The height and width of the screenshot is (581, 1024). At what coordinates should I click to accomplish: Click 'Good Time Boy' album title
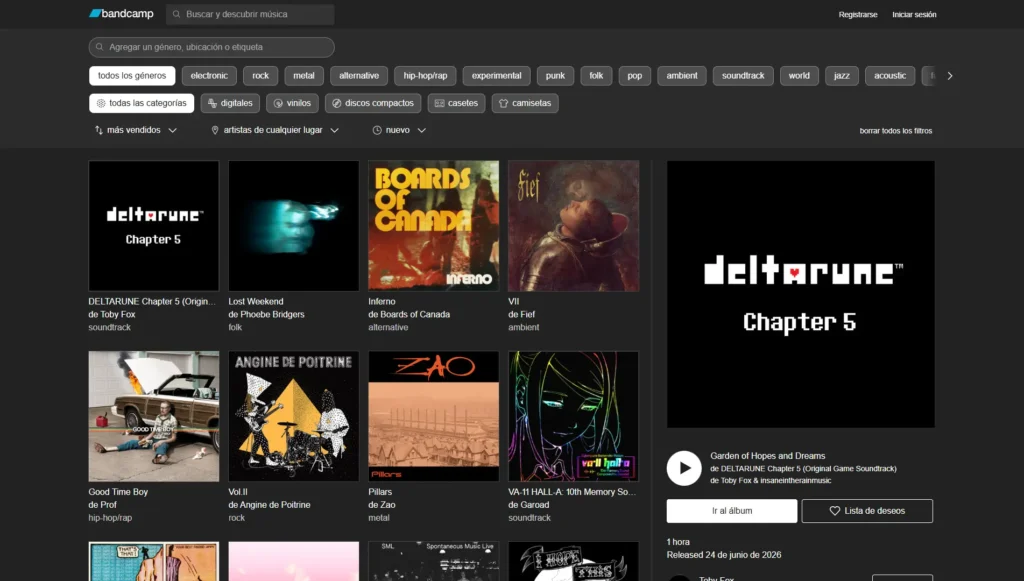click(118, 492)
